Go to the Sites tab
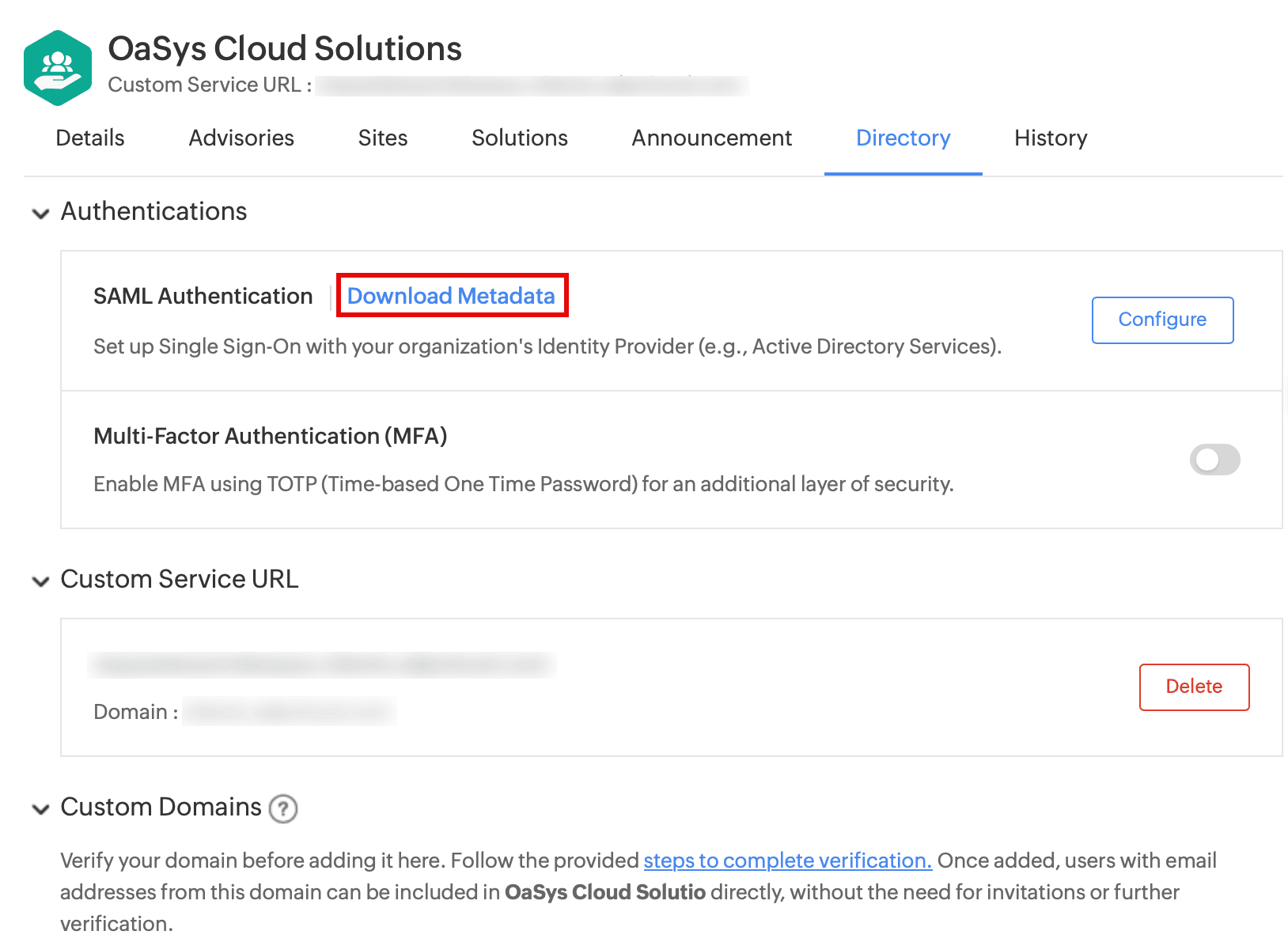 pyautogui.click(x=383, y=138)
